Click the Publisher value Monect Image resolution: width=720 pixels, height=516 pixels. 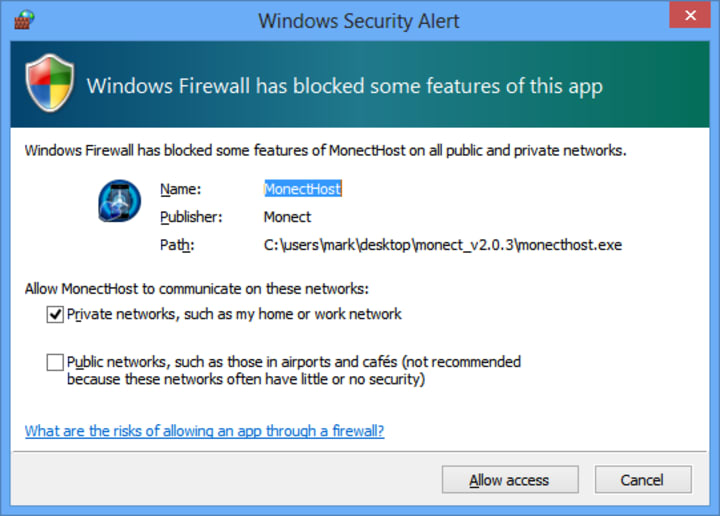(x=287, y=216)
